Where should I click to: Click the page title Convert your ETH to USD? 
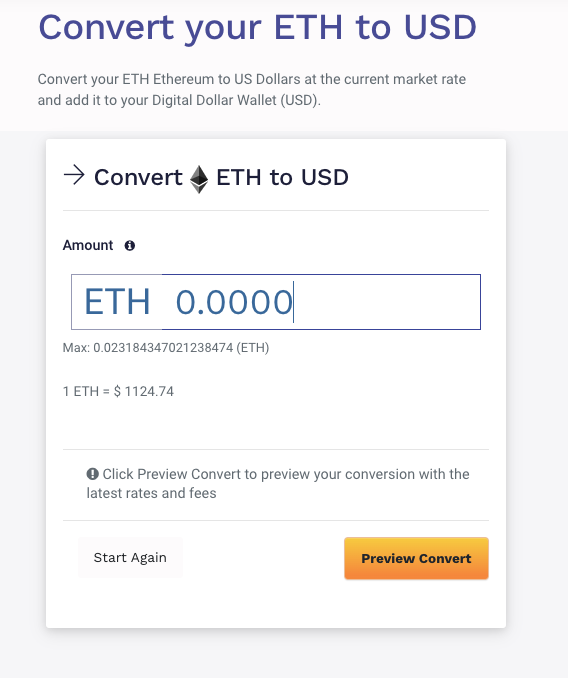click(x=257, y=28)
